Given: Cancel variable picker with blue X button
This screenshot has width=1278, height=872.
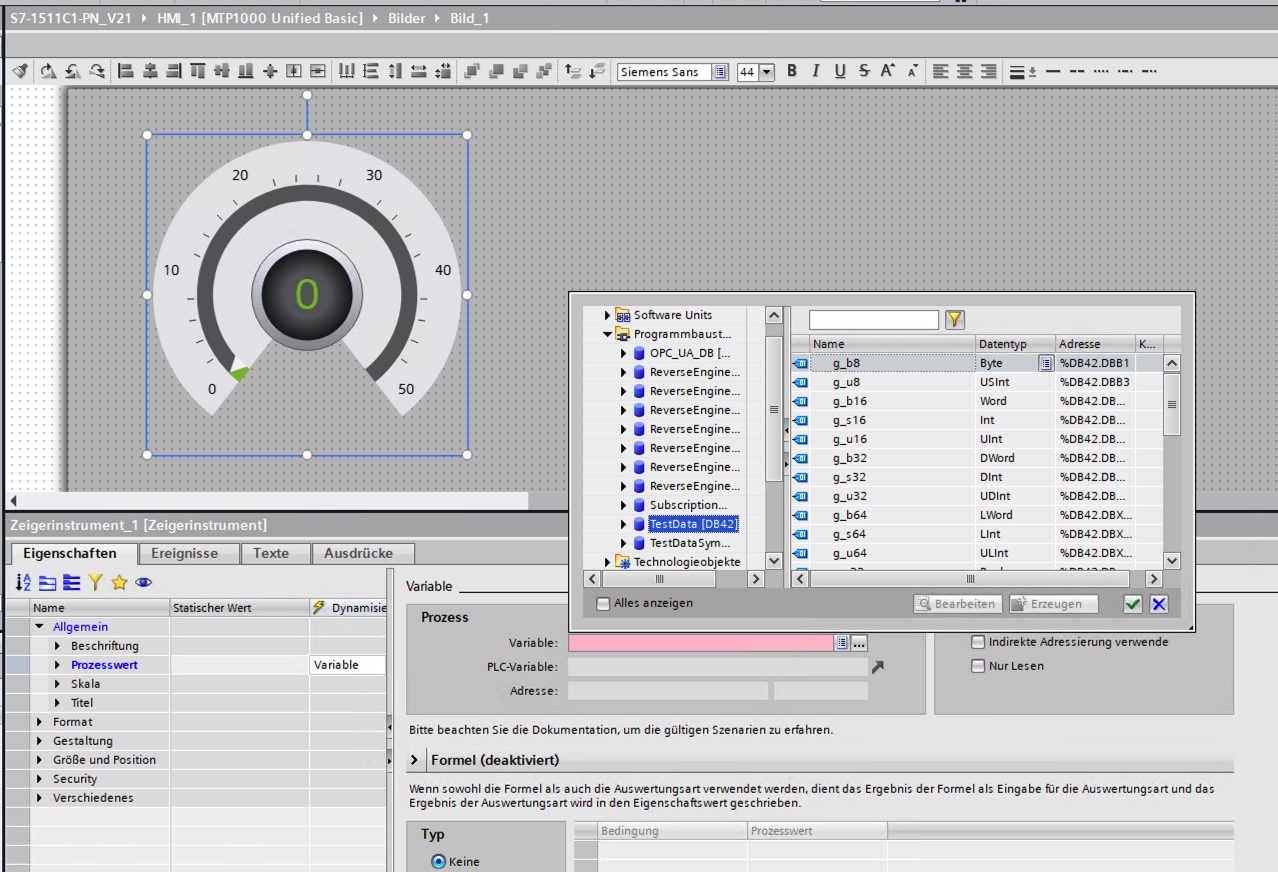Looking at the screenshot, I should pos(1158,604).
